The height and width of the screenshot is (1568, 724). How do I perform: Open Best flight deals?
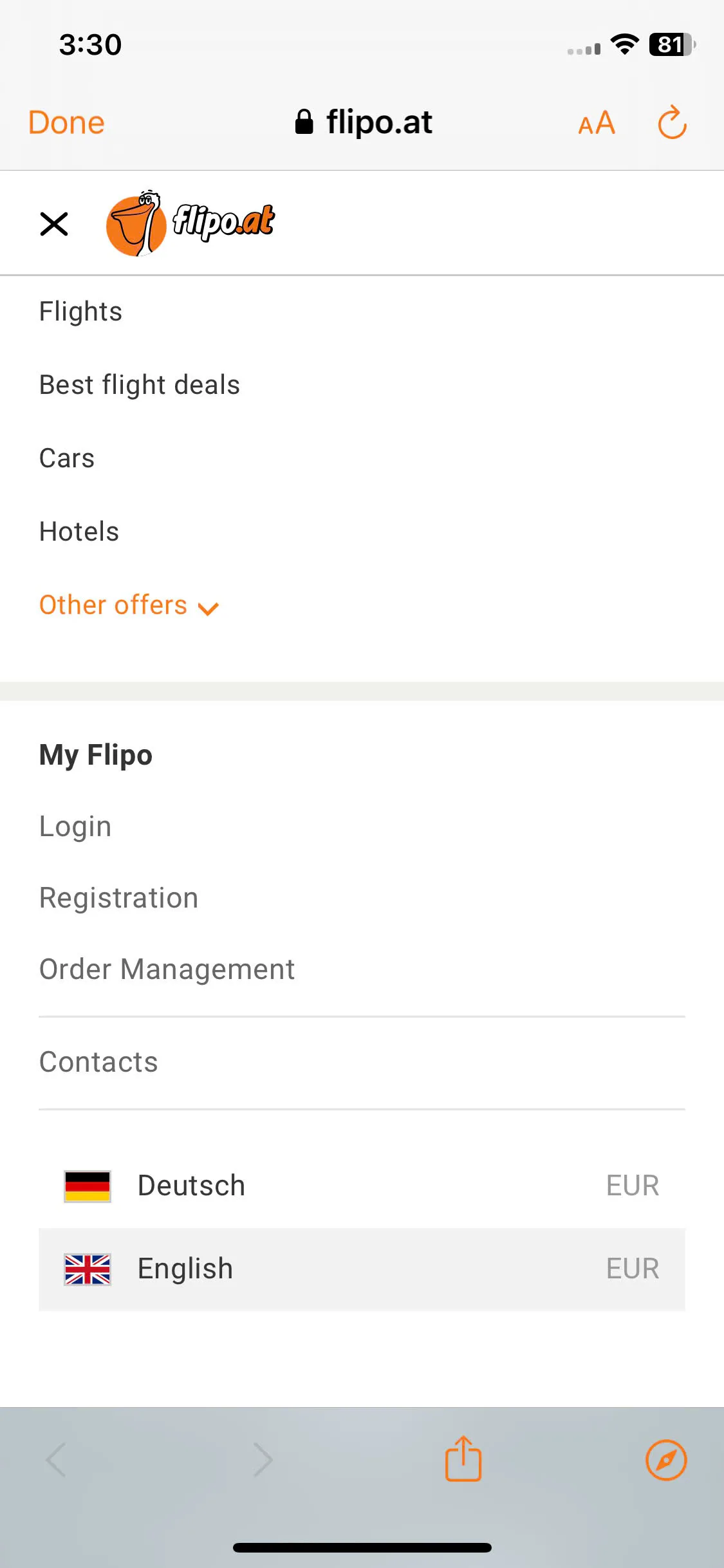coord(140,385)
